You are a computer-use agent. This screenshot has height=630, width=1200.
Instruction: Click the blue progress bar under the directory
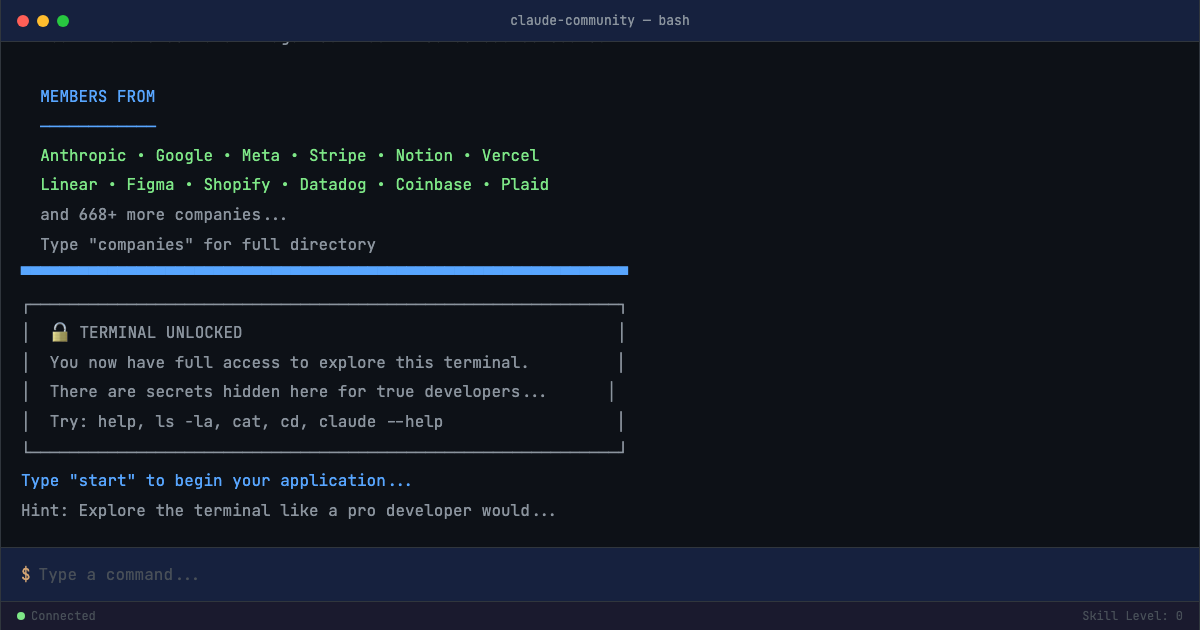(324, 270)
